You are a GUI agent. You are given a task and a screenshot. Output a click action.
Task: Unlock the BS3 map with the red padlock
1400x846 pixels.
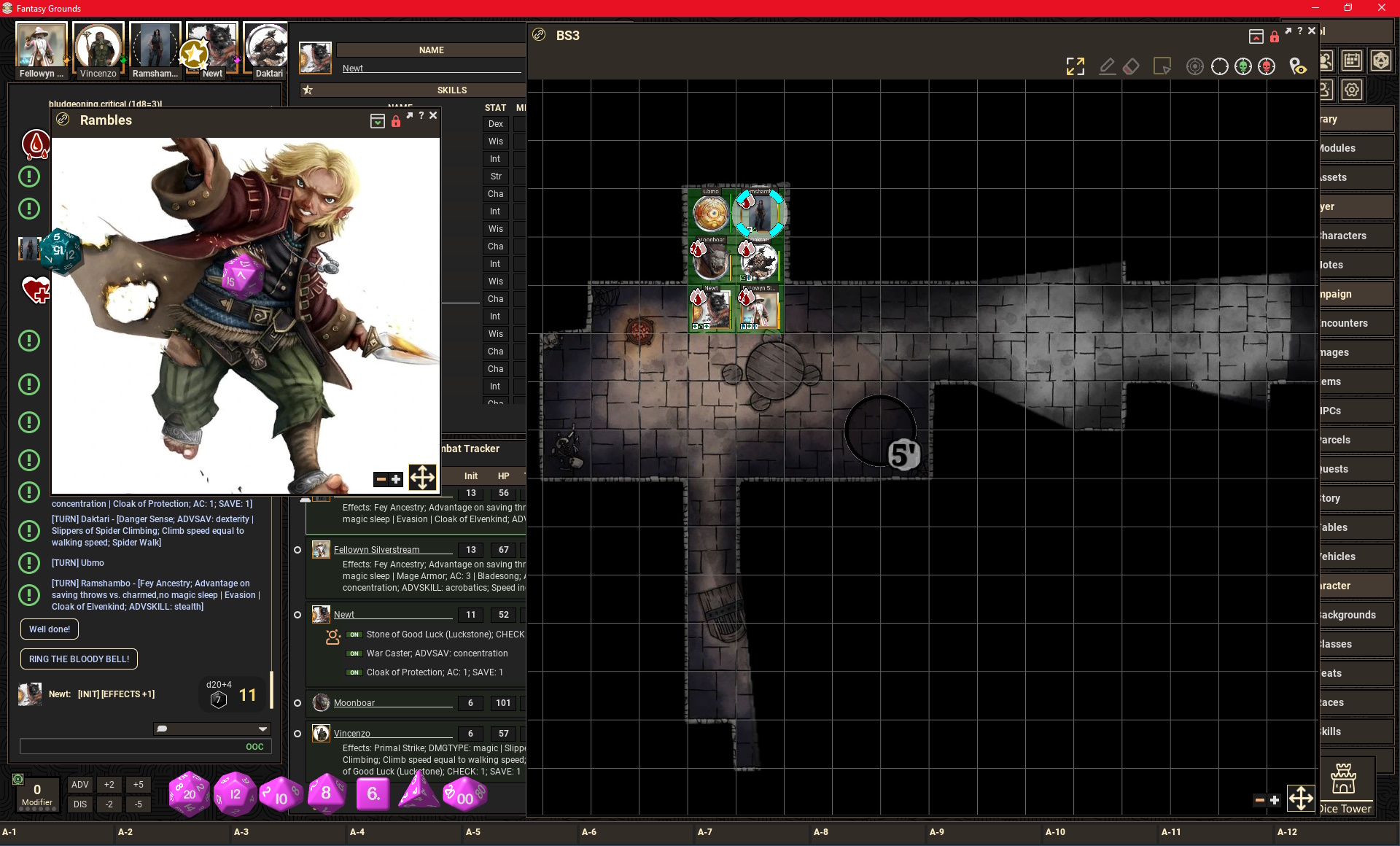(1275, 36)
